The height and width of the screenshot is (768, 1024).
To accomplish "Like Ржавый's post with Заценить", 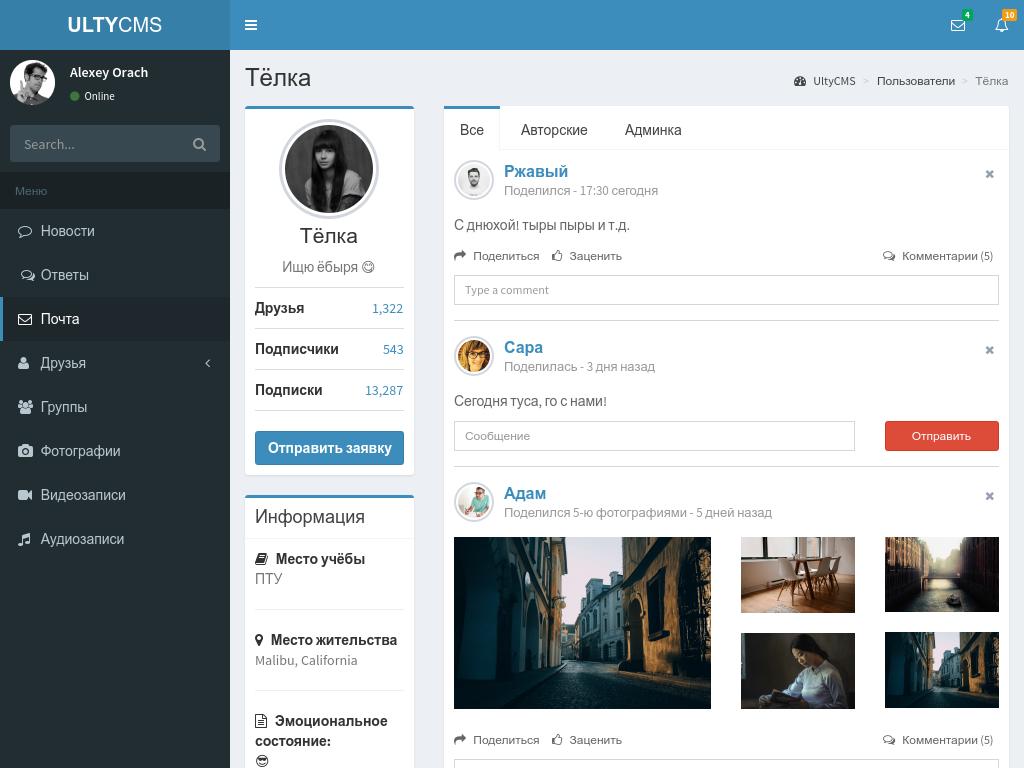I will 587,256.
